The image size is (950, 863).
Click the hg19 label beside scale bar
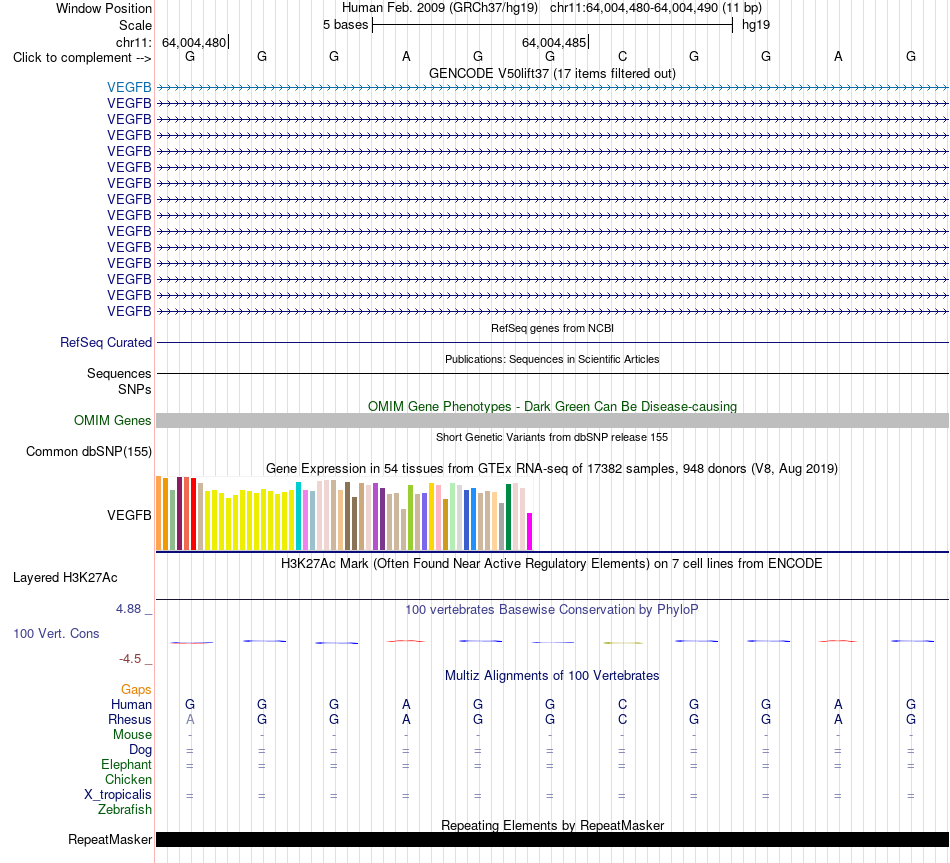point(756,25)
